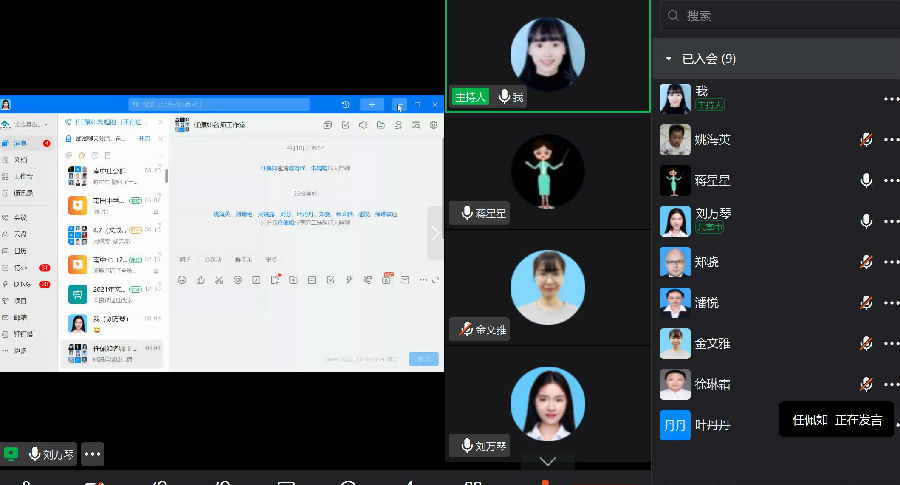900x485 pixels.
Task: Open three-dot menu beside shared screen label
Action: (93, 454)
